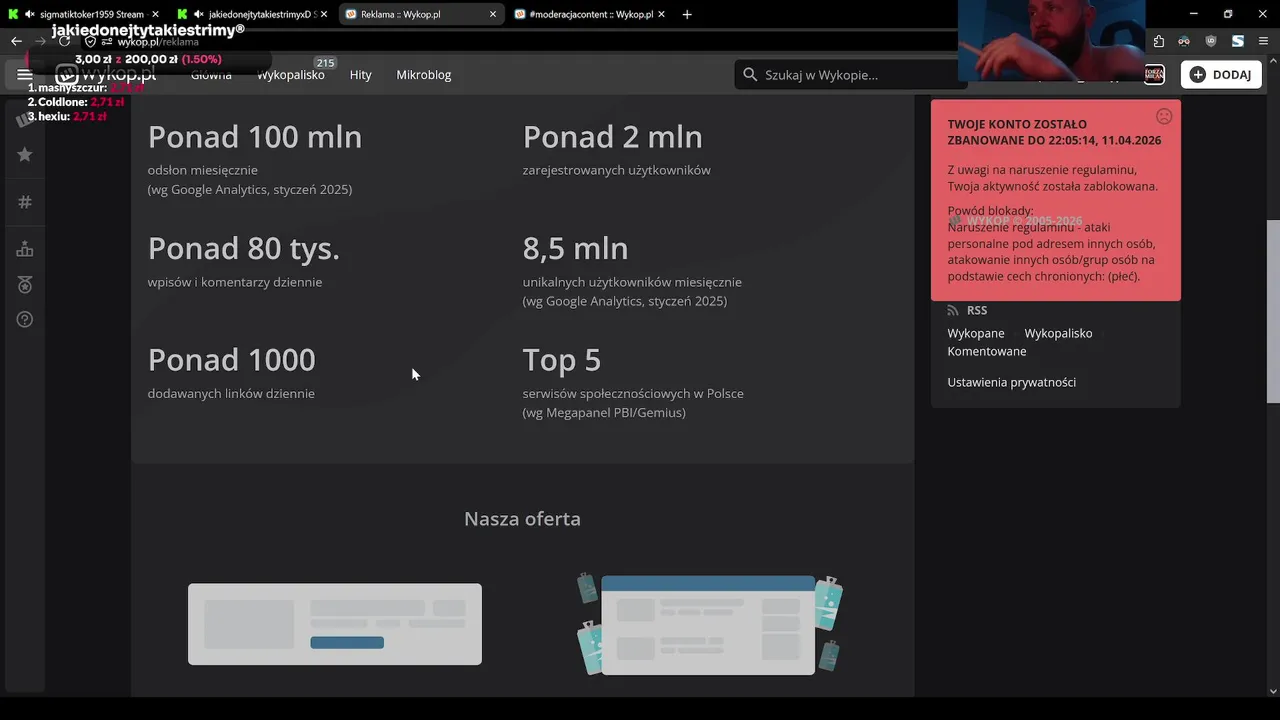
Task: Switch to jakiedonejtytakiestrimyxD tab
Action: click(x=253, y=15)
